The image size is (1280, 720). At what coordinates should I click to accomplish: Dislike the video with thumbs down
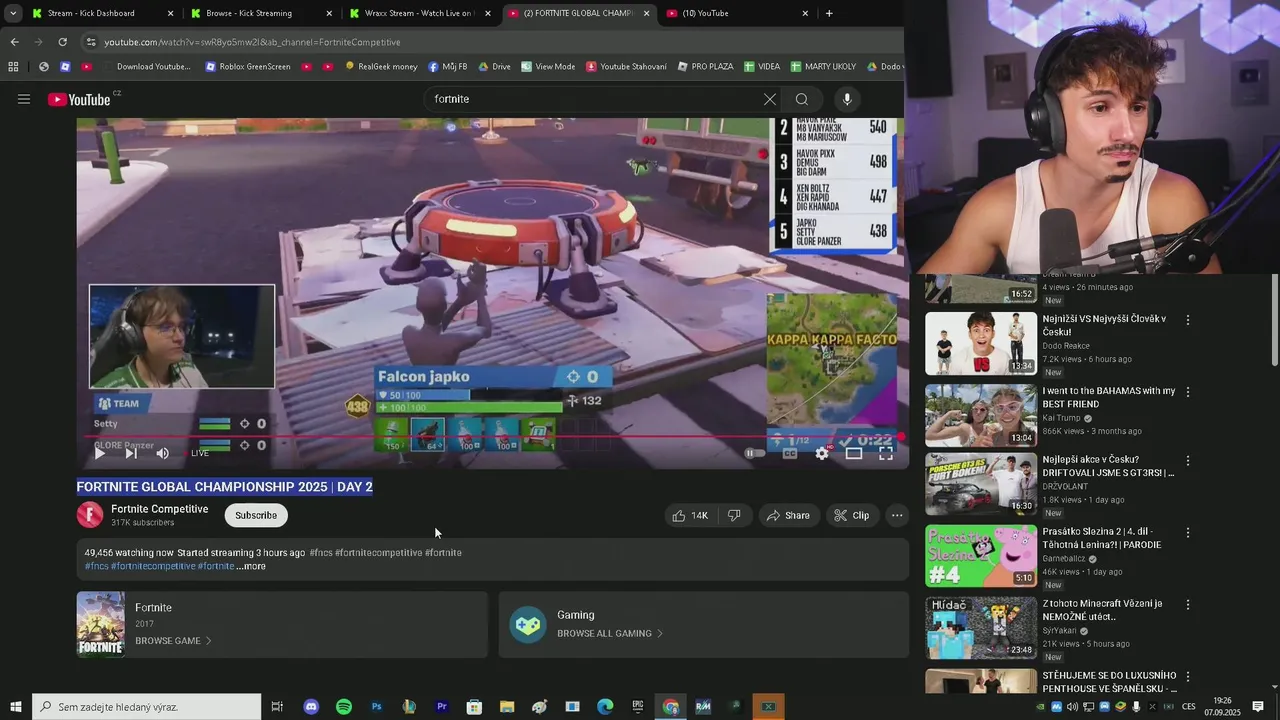pyautogui.click(x=734, y=515)
